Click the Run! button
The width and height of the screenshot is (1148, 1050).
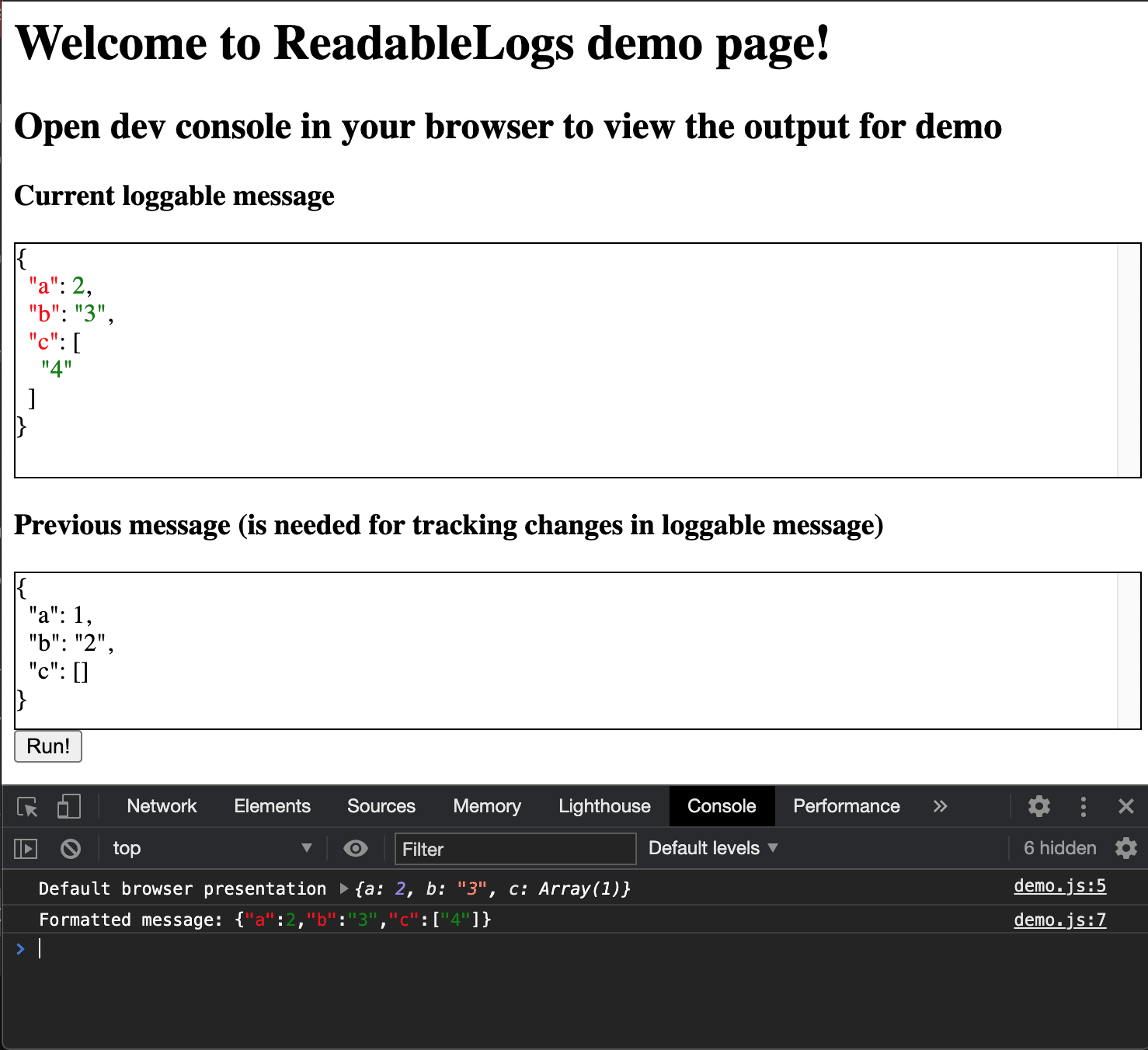coord(48,746)
